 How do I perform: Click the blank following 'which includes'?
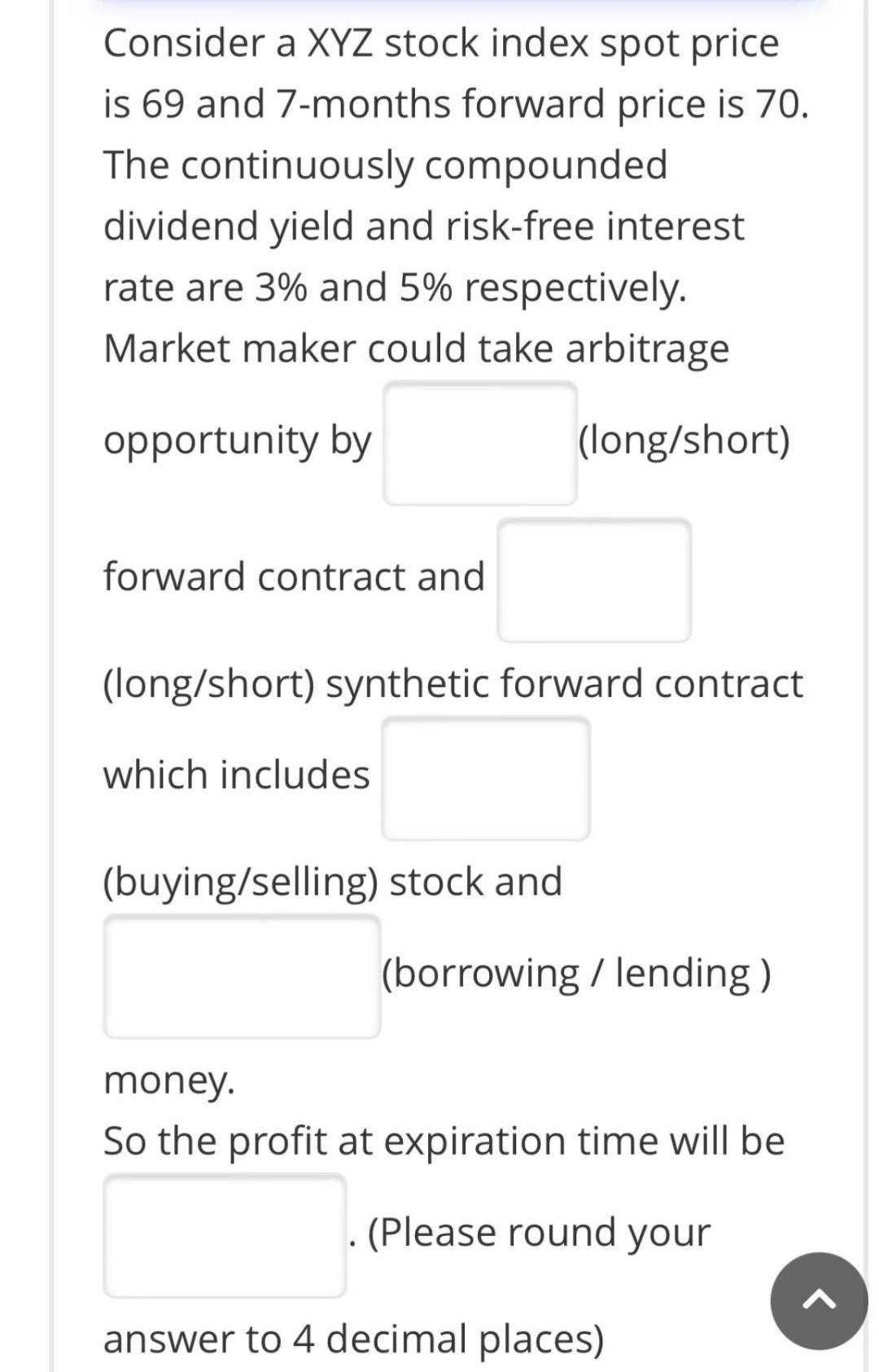click(x=486, y=778)
